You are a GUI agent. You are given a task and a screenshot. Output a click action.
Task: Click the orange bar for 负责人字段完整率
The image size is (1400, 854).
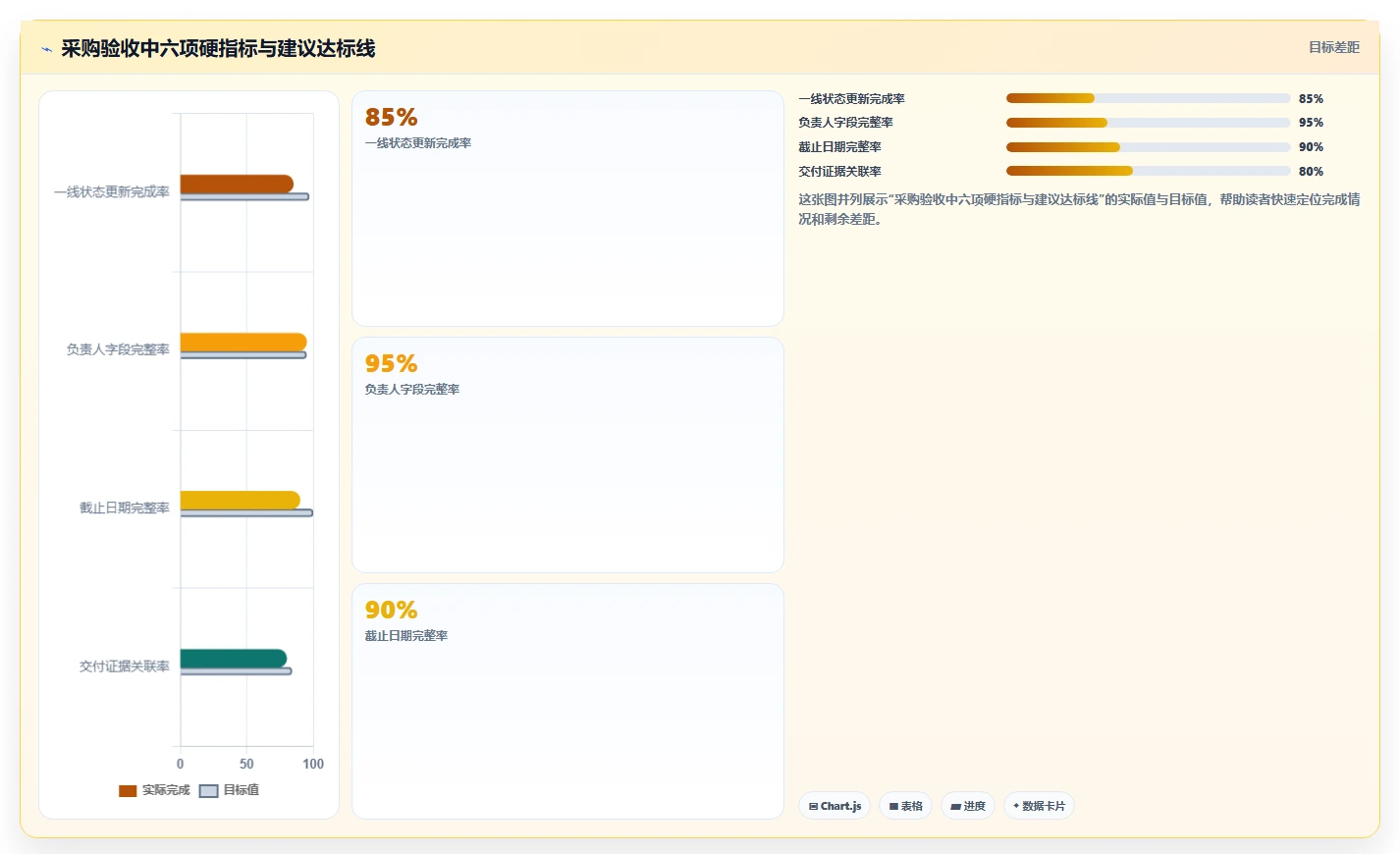(x=243, y=342)
